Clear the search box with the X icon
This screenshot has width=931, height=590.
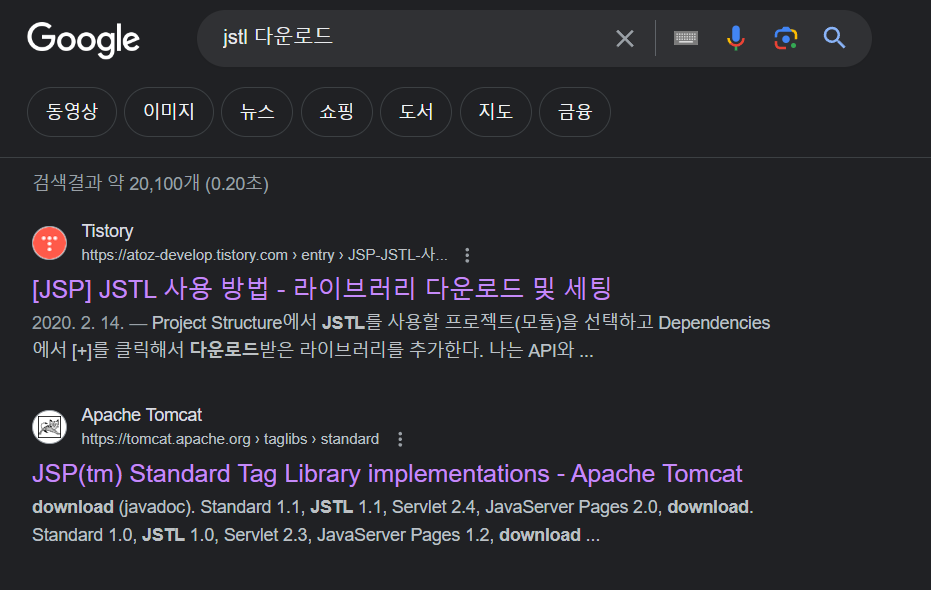coord(625,39)
